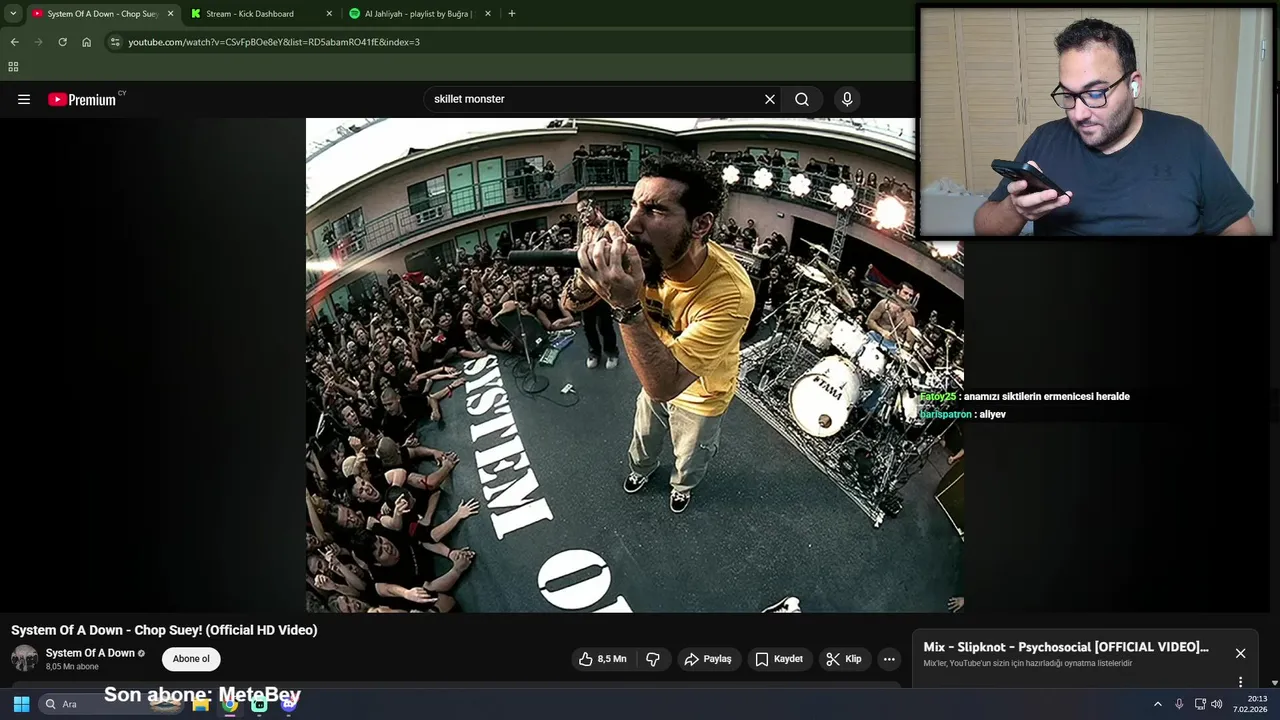Image resolution: width=1280 pixels, height=720 pixels.
Task: Show hidden system tray icons chevron
Action: click(x=1158, y=704)
